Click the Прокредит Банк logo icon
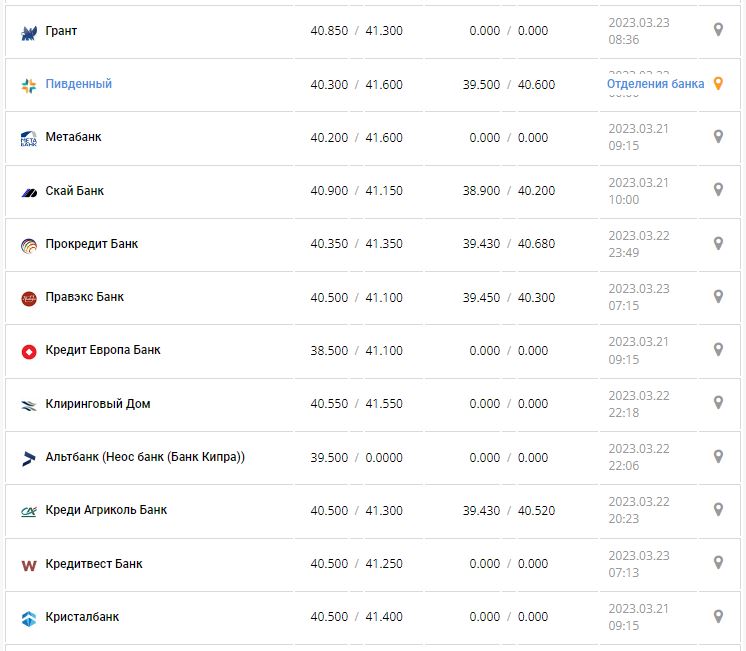Image resolution: width=746 pixels, height=651 pixels. [x=29, y=245]
